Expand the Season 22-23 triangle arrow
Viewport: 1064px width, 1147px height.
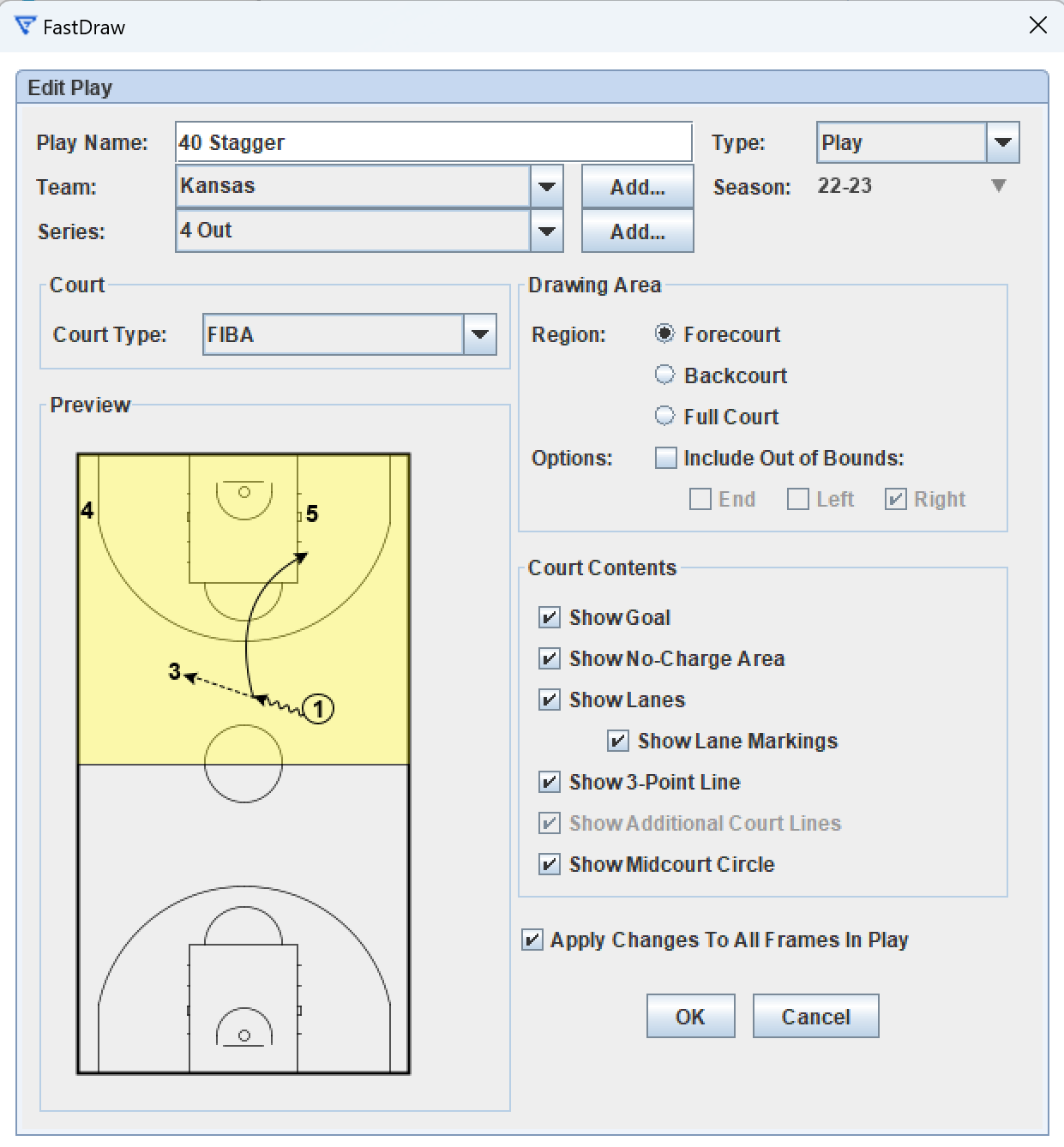coord(998,186)
